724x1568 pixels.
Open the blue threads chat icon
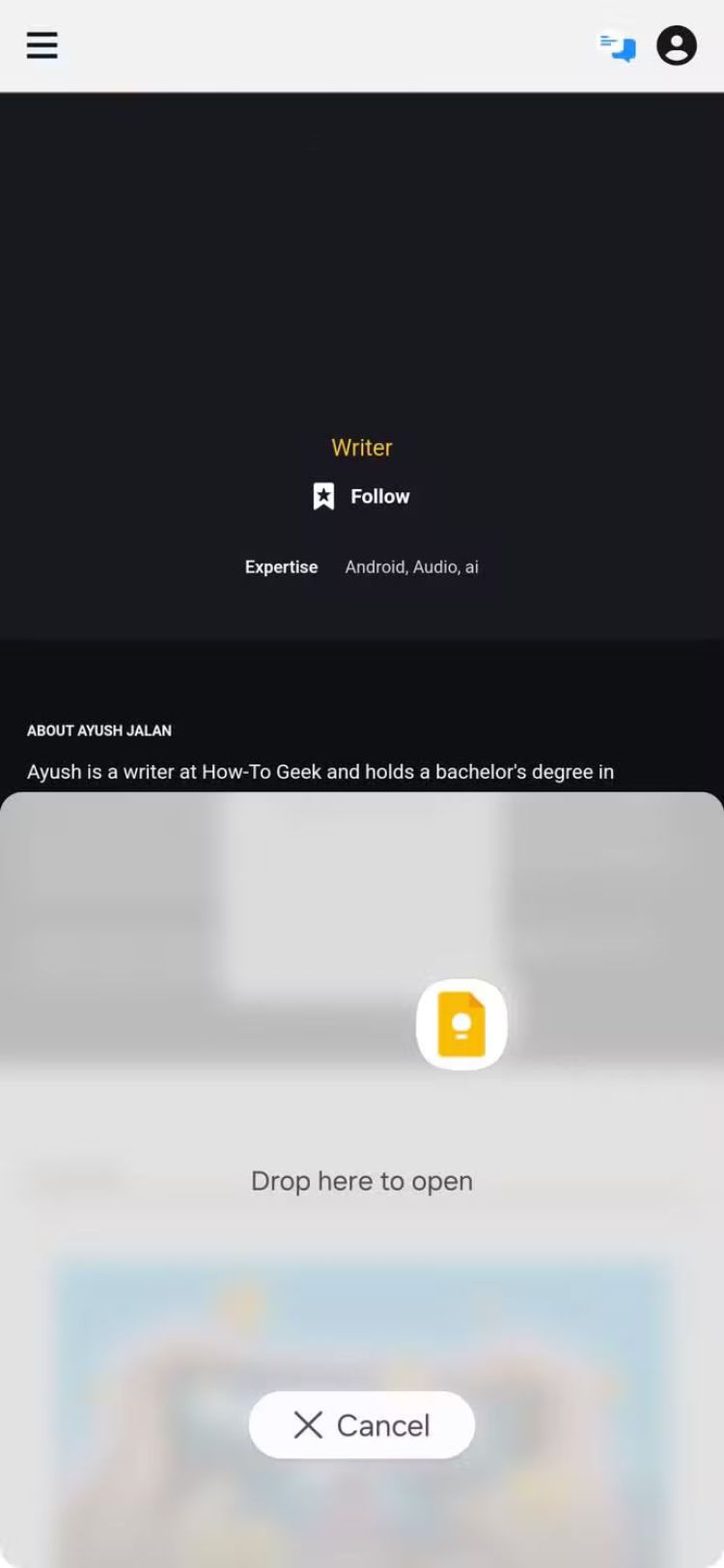(x=618, y=46)
